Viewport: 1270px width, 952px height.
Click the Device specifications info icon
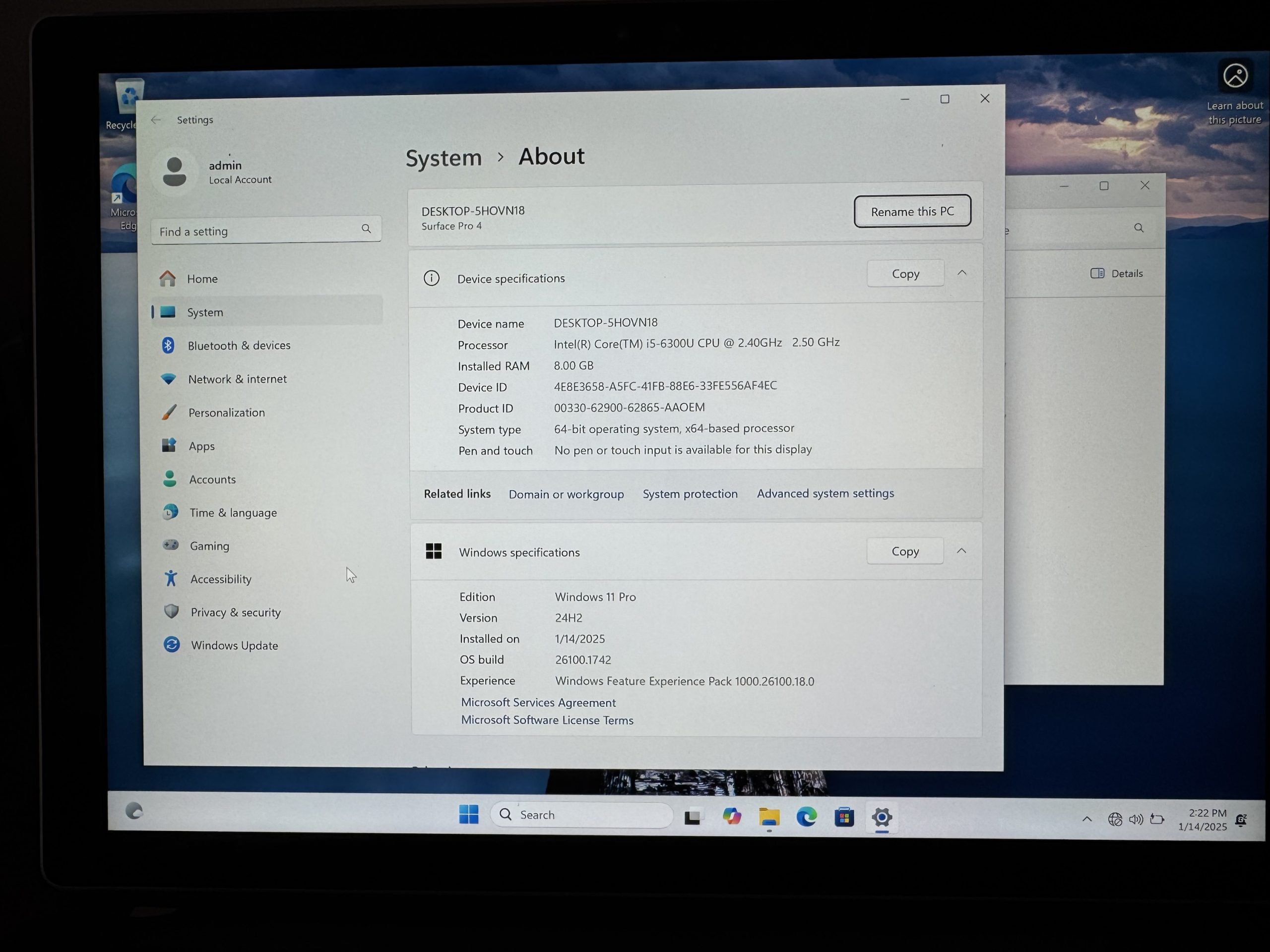click(431, 278)
